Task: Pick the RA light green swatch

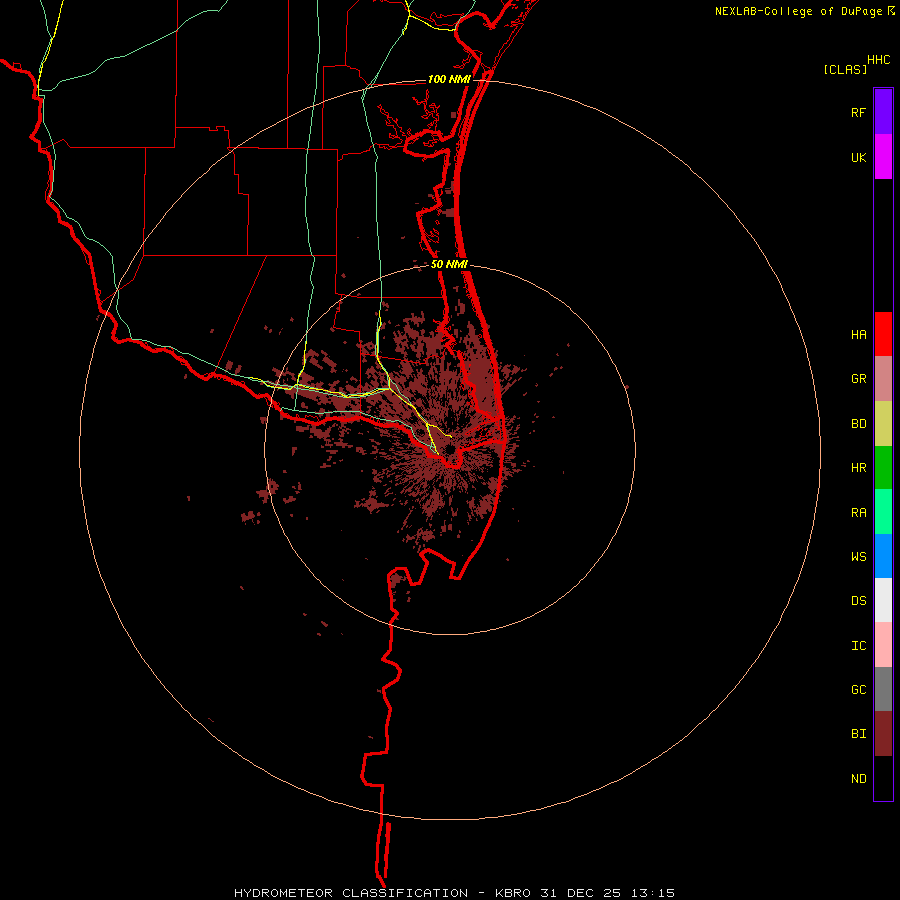Action: [883, 512]
